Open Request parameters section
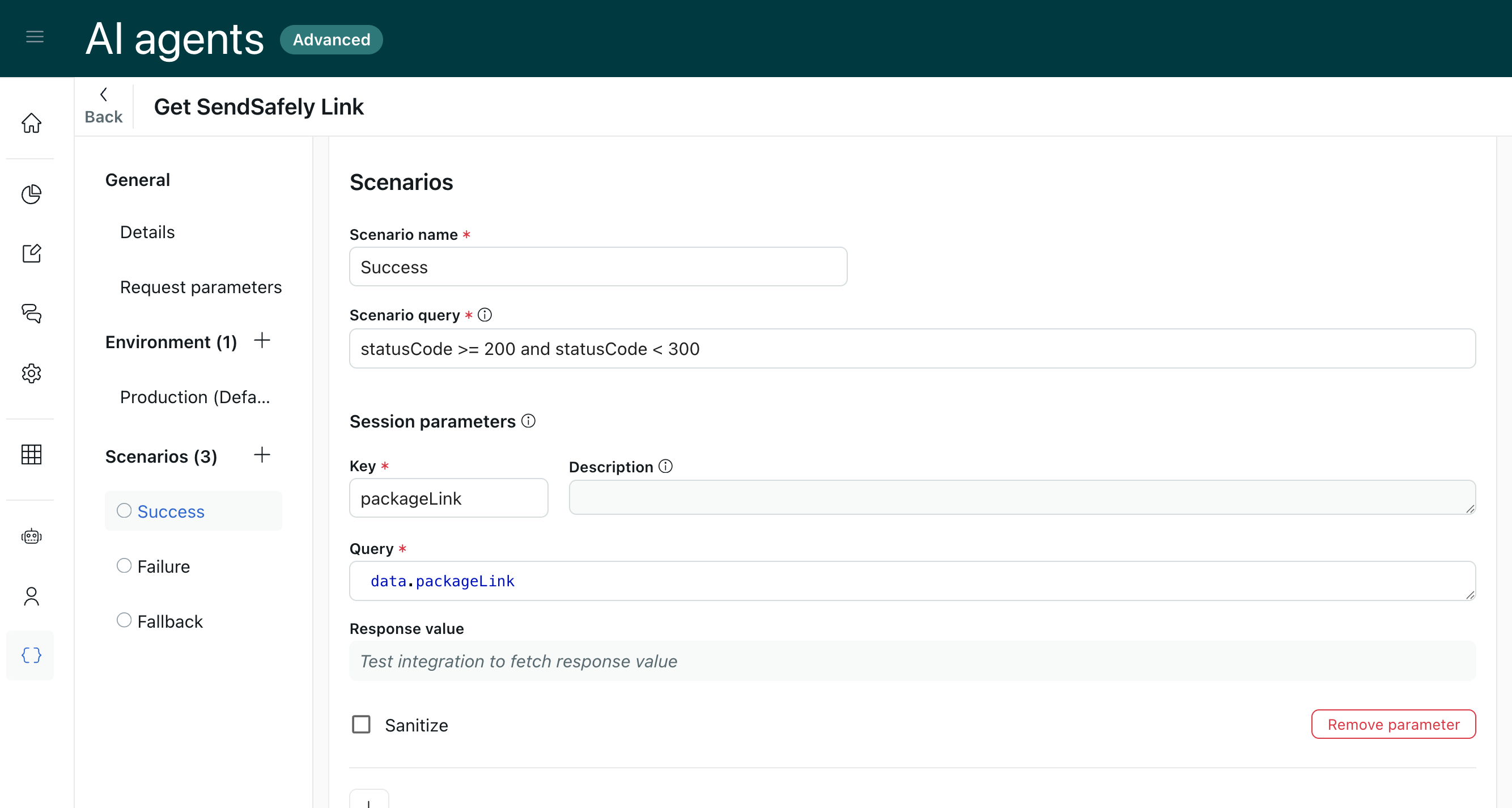 click(x=201, y=287)
